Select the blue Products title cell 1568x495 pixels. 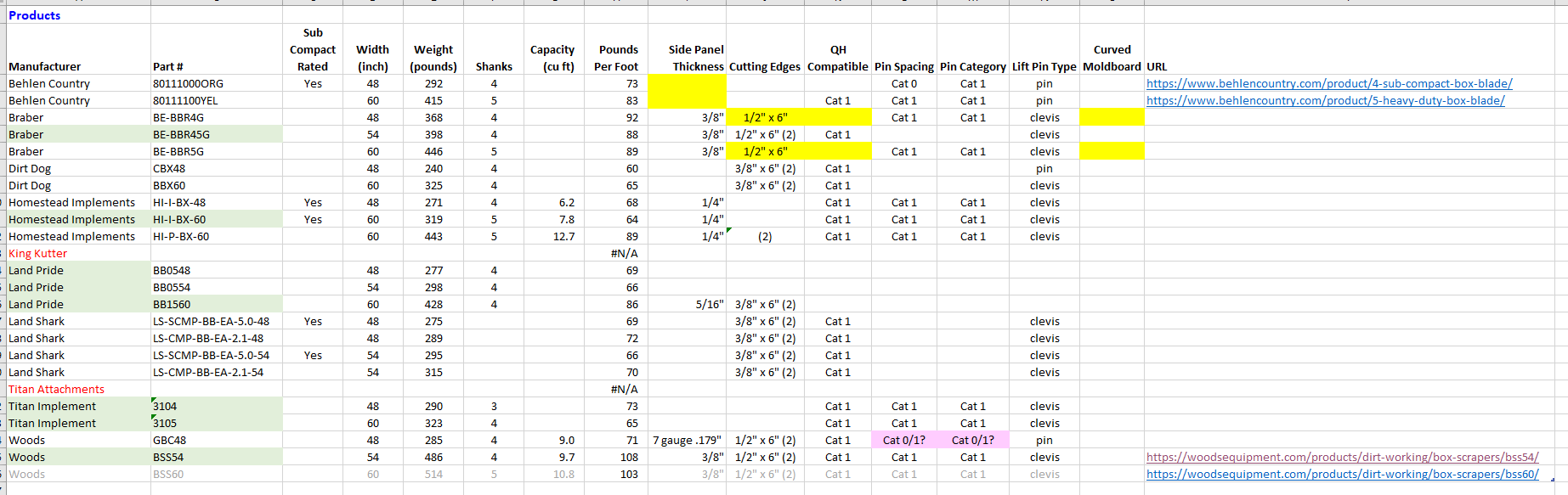pos(35,15)
